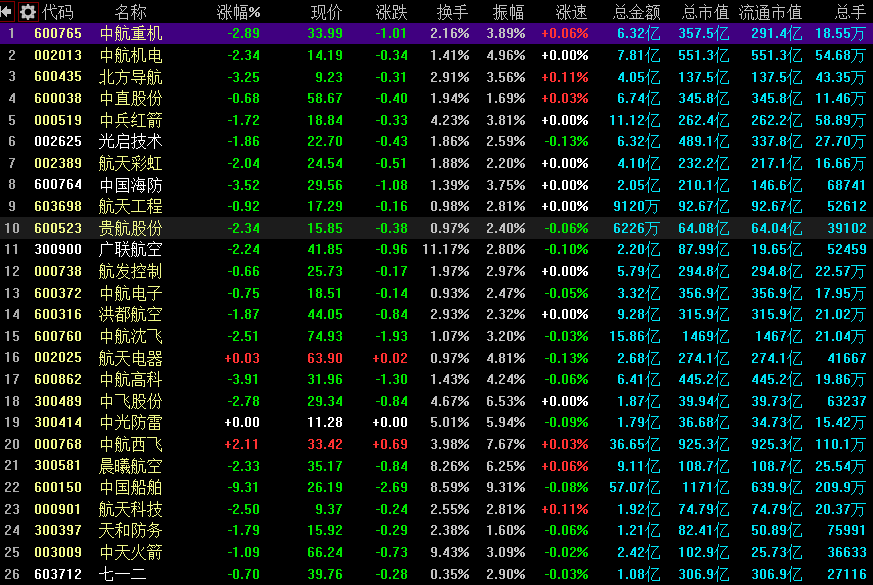Click stock code 600765

point(58,33)
